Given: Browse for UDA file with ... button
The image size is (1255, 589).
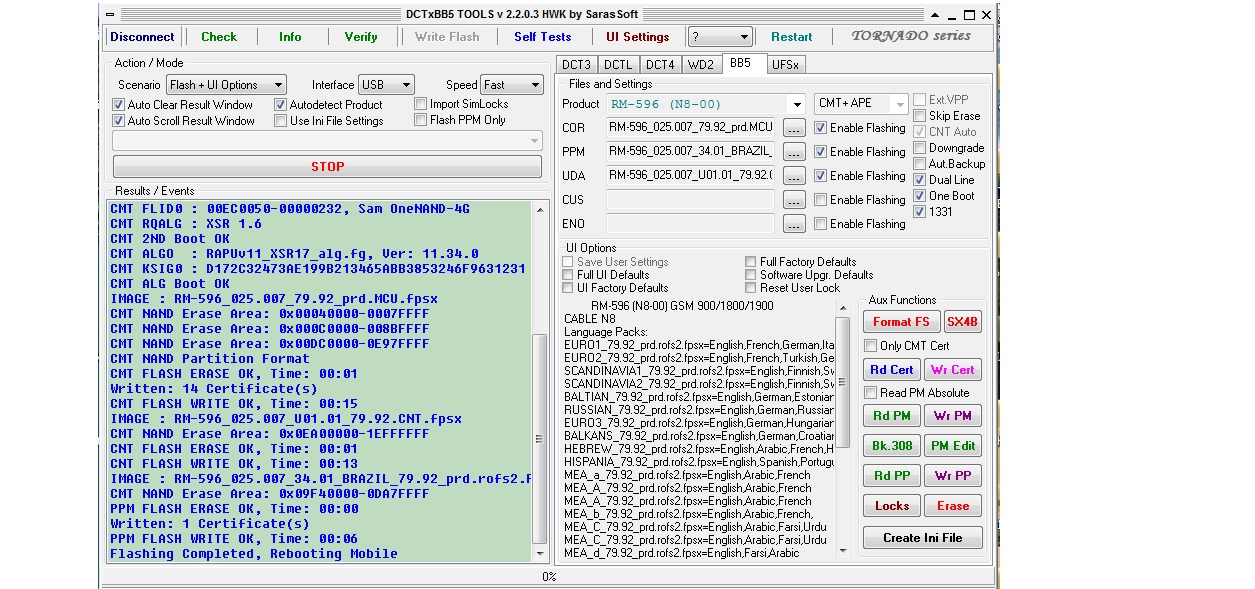Looking at the screenshot, I should click(793, 176).
